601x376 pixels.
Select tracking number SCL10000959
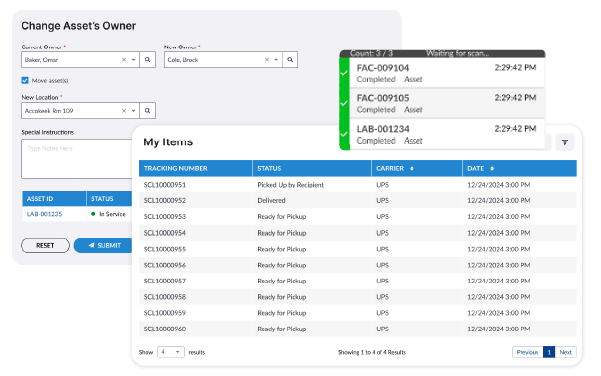click(165, 313)
